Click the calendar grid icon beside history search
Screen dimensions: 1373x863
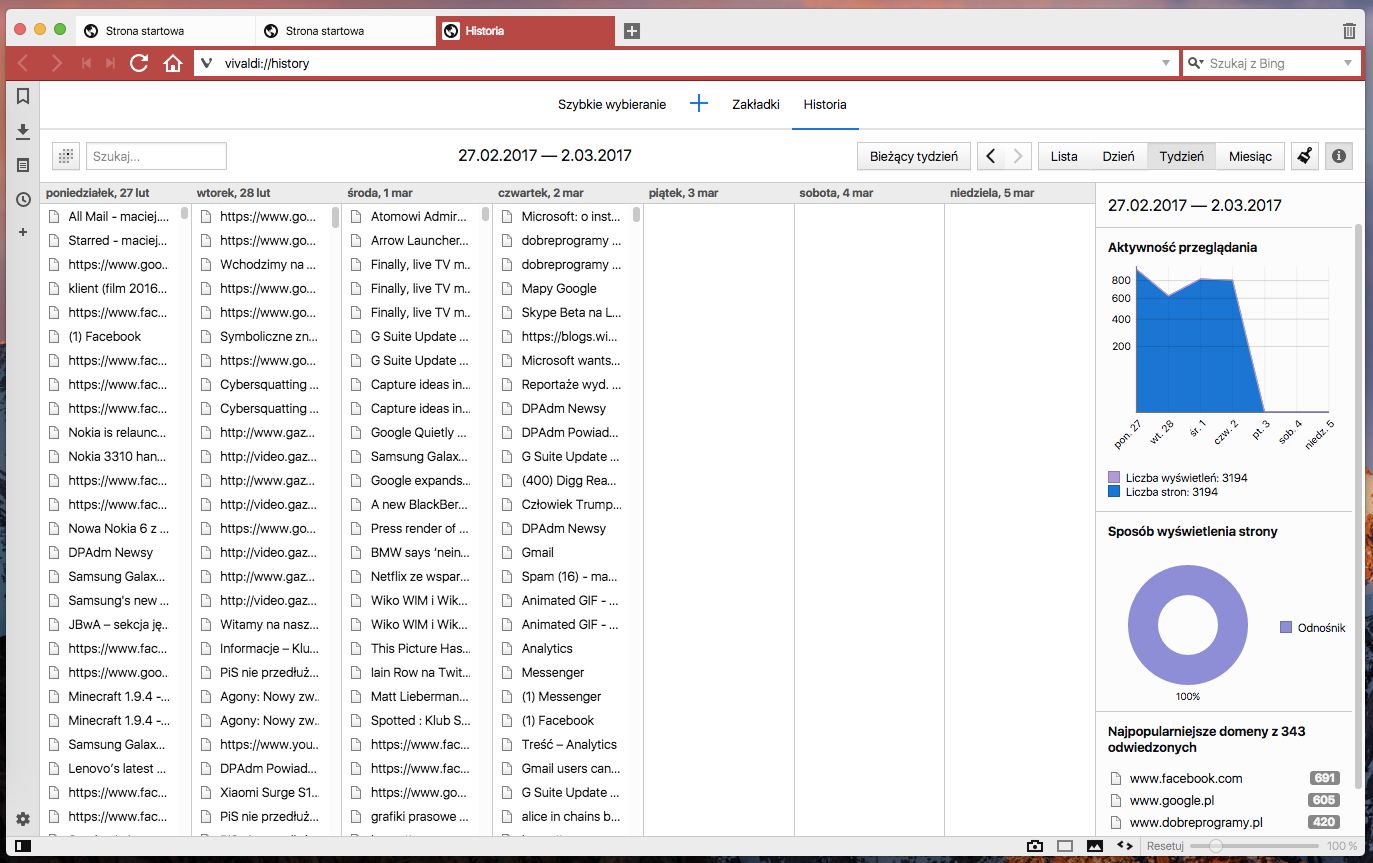click(x=66, y=156)
